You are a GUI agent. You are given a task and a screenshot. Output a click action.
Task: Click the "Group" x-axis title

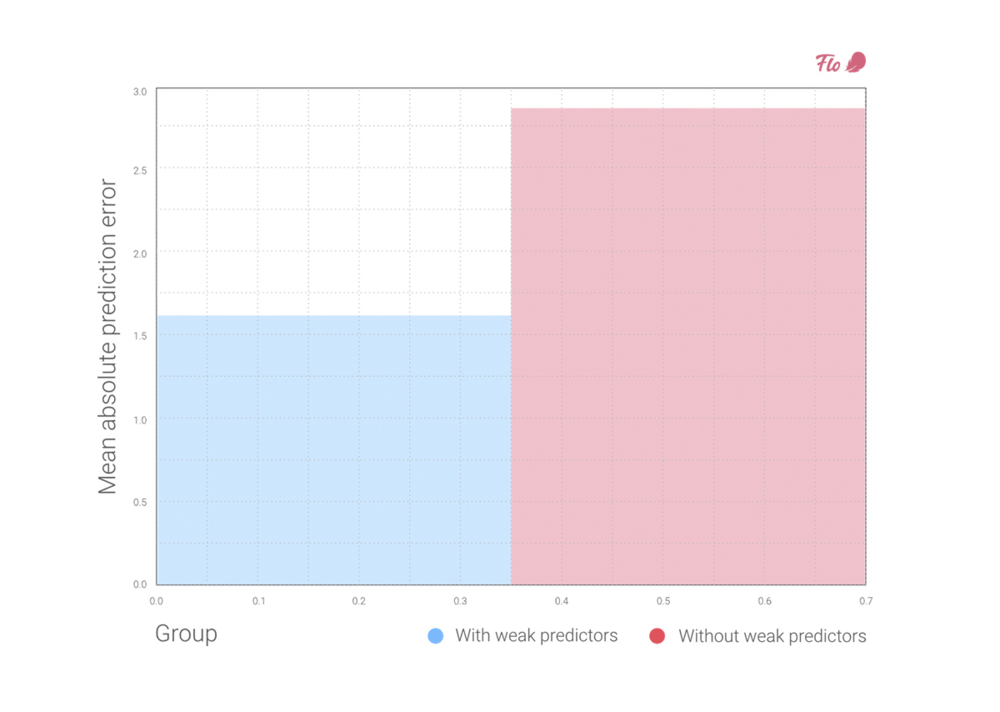(186, 634)
